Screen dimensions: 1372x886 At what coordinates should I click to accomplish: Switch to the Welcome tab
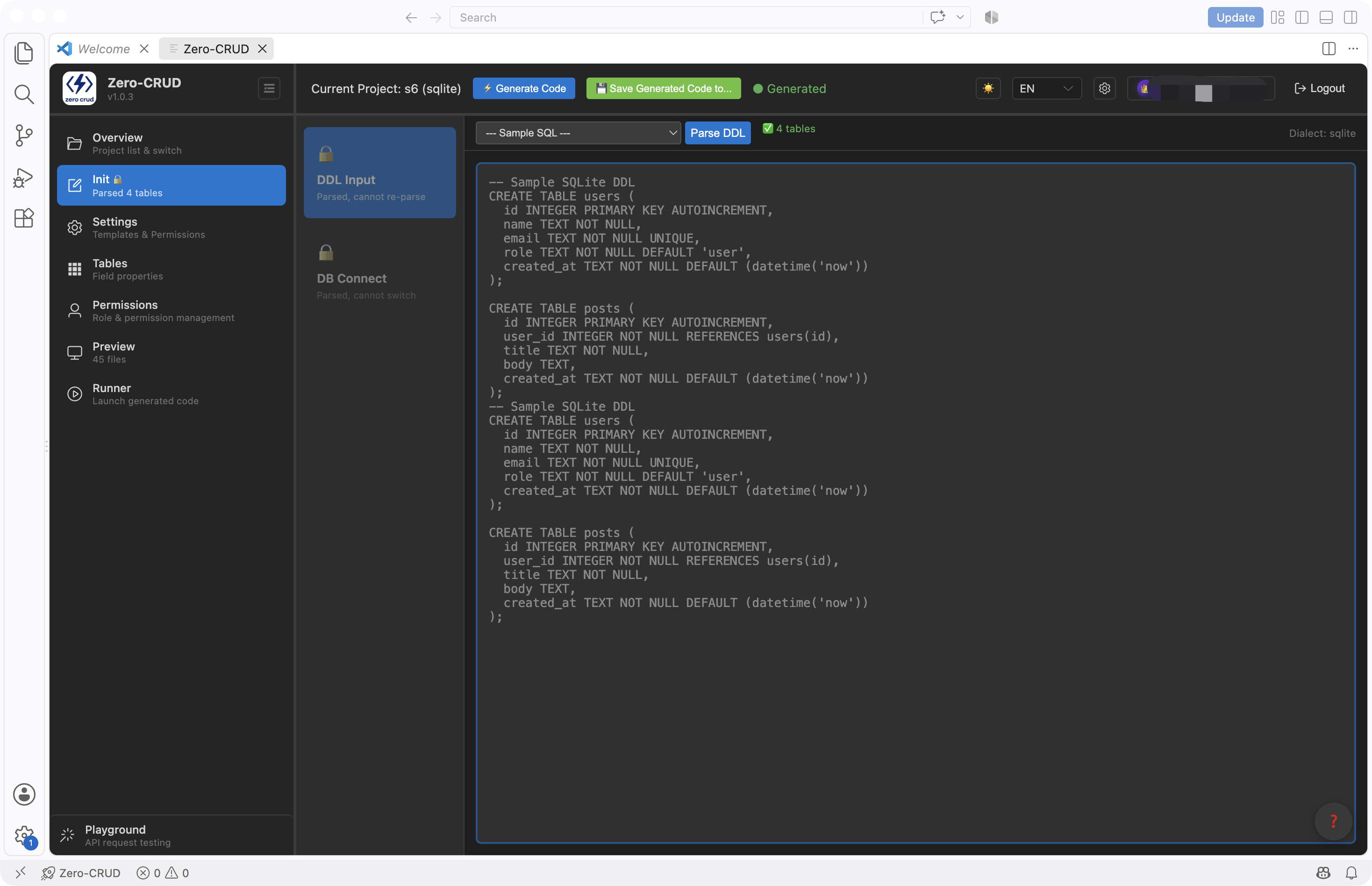click(104, 49)
